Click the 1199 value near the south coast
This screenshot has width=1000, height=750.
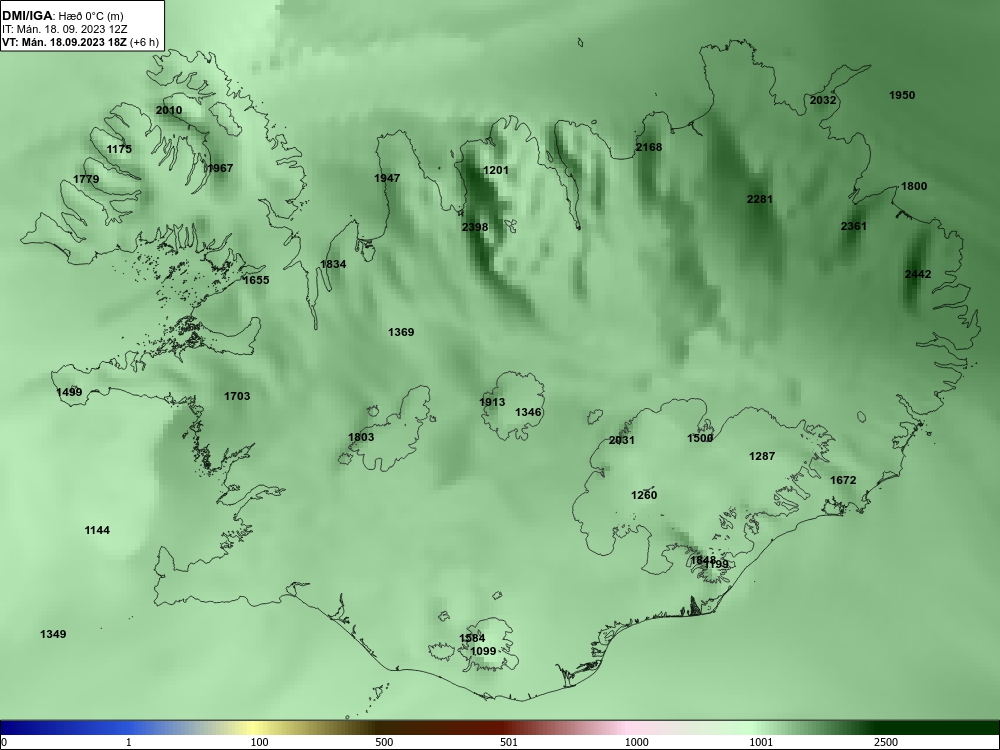tap(717, 564)
